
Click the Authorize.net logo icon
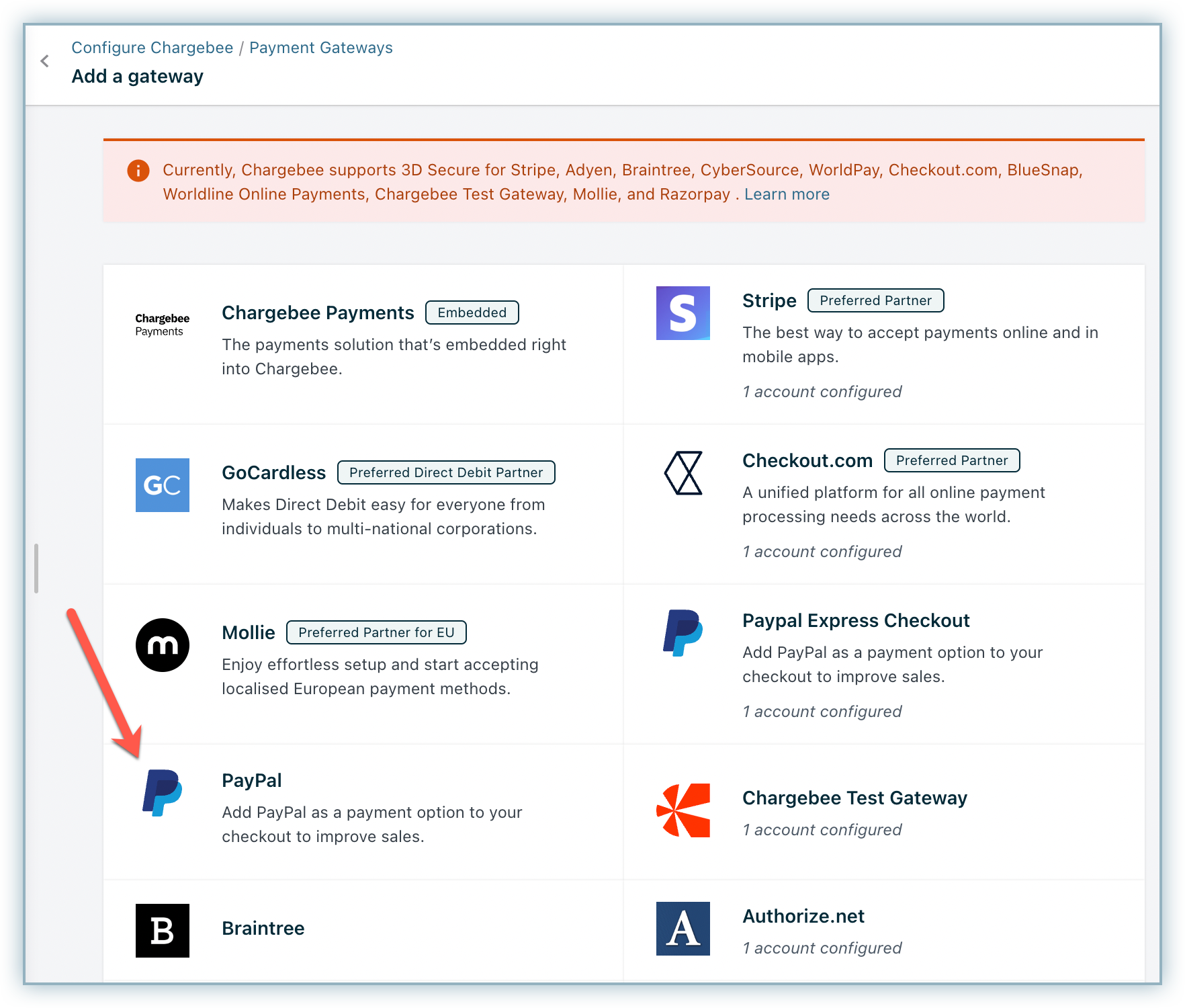tap(683, 929)
